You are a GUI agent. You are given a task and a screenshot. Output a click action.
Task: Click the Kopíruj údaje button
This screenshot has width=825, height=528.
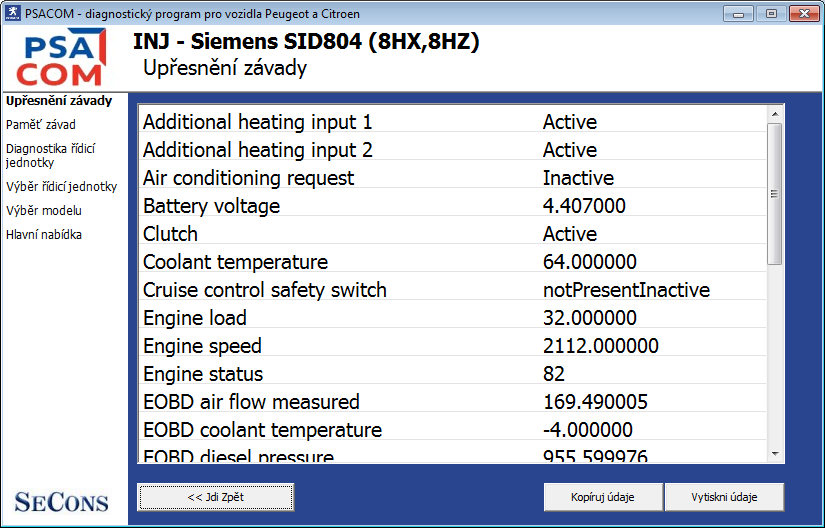point(603,497)
